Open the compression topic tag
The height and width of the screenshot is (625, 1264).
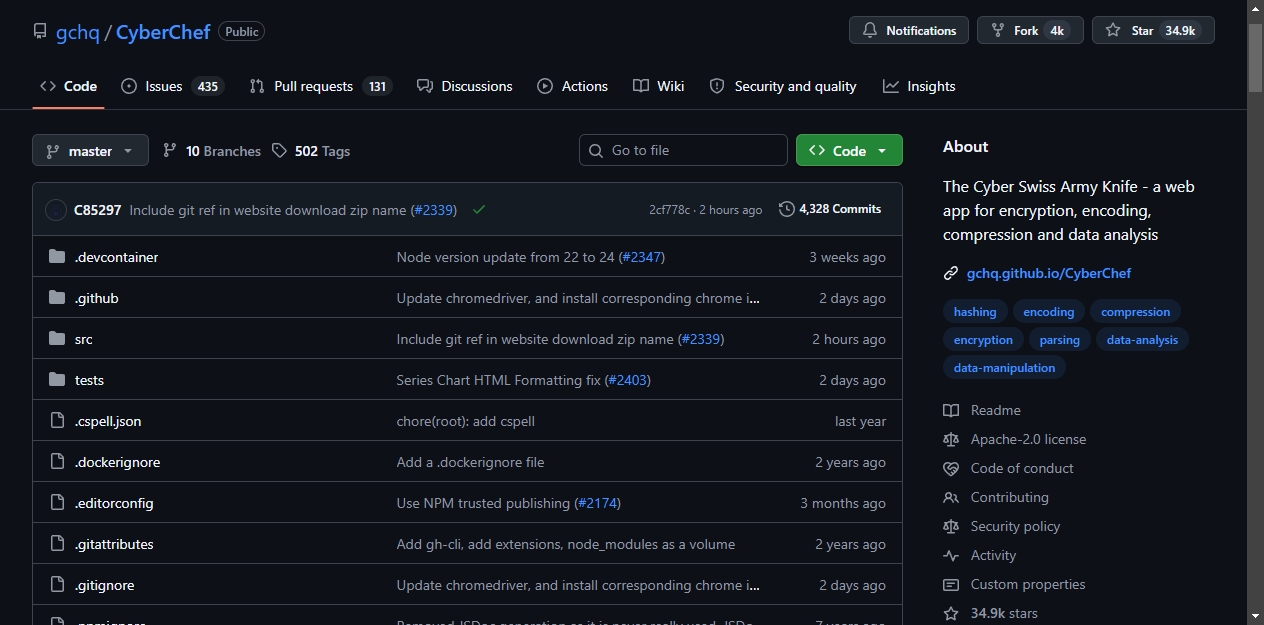point(1135,312)
